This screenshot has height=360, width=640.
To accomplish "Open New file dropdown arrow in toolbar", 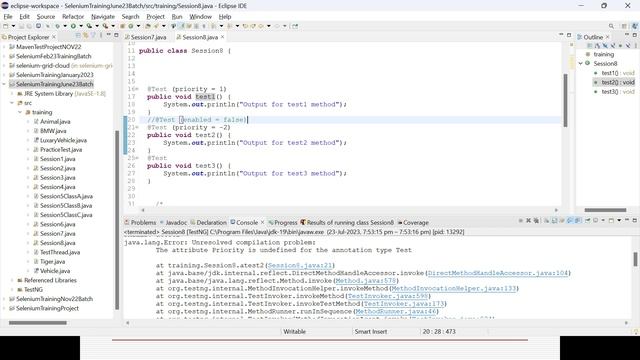I will (x=13, y=26).
